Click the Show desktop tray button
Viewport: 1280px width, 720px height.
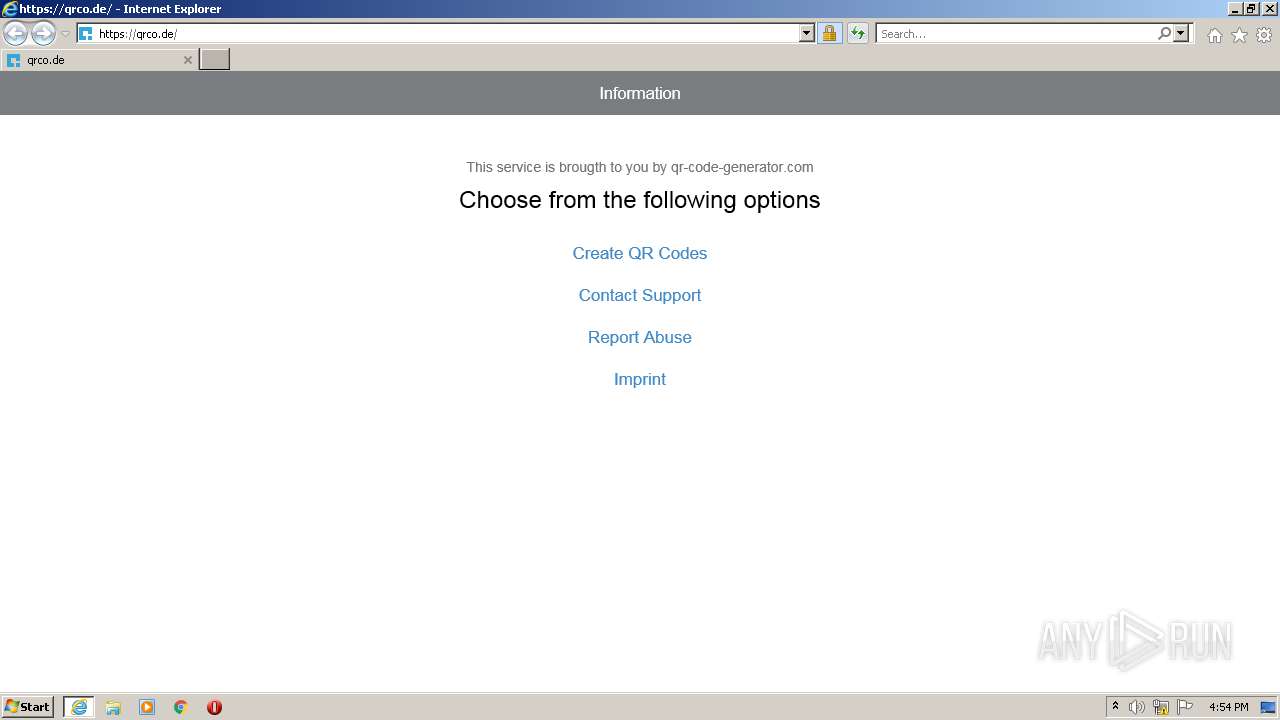(x=1268, y=707)
